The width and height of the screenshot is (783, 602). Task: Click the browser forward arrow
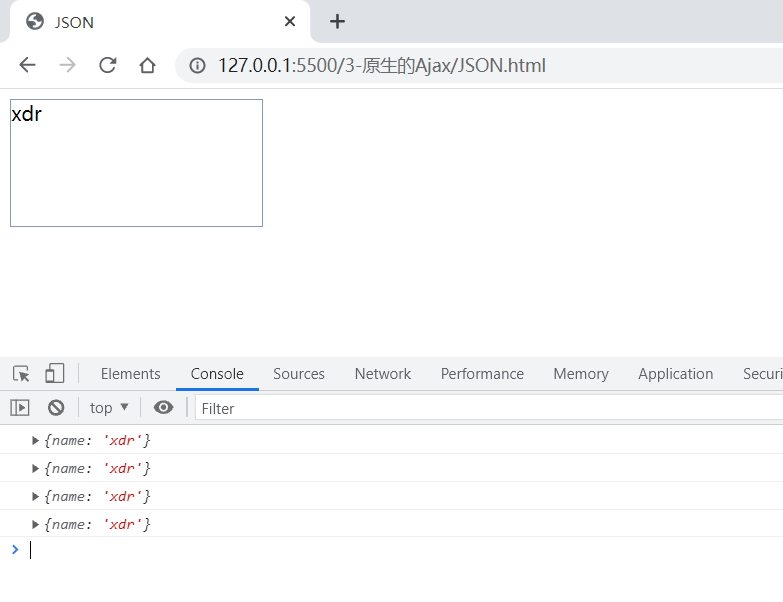(x=67, y=65)
